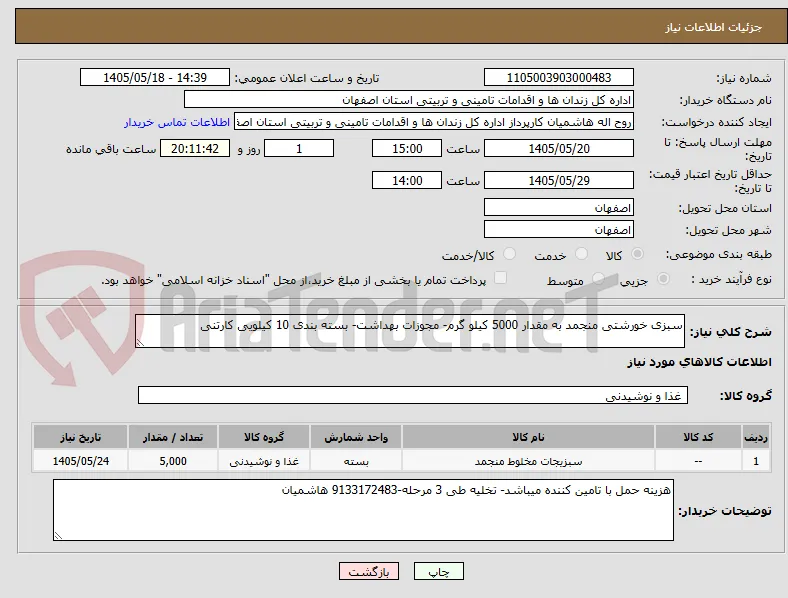Click the چاپ print button
The width and height of the screenshot is (788, 598).
(x=439, y=571)
